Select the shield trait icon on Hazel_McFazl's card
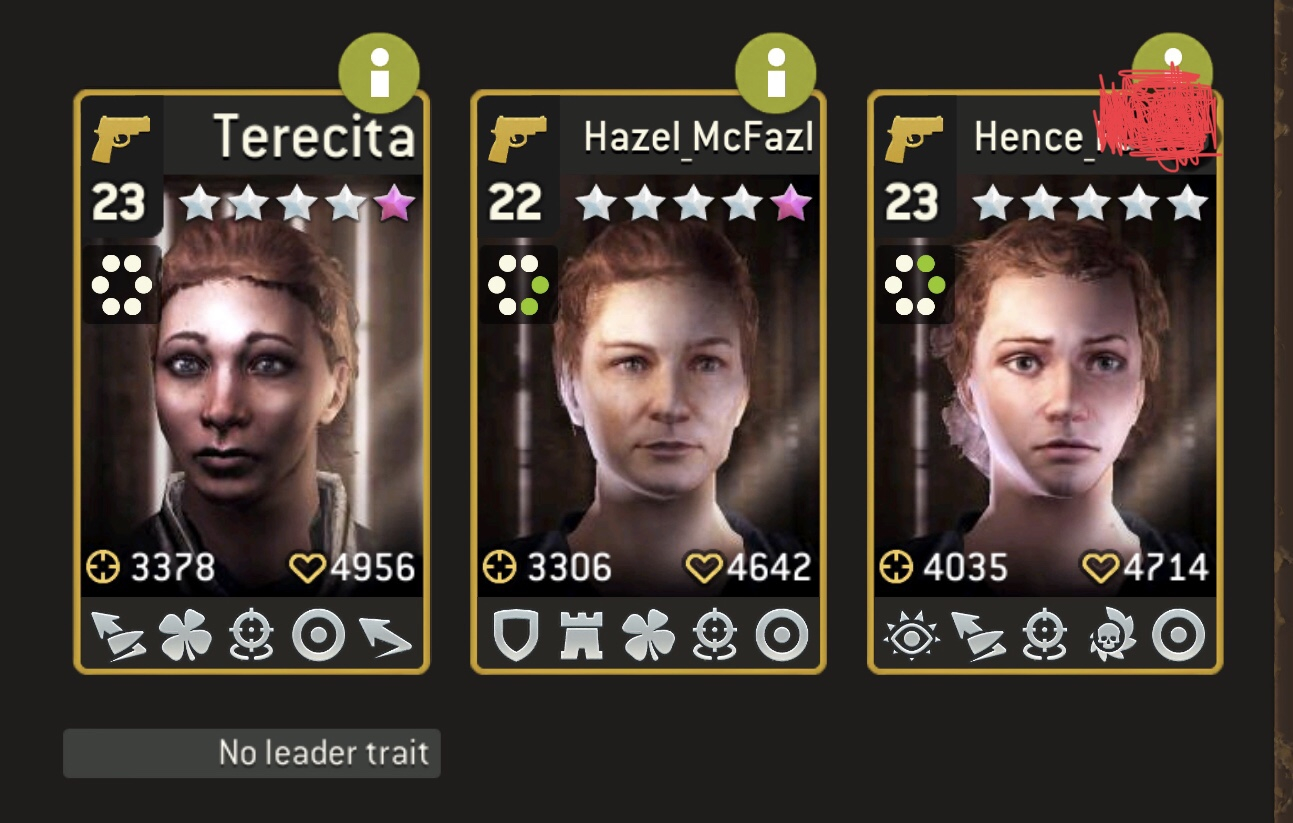 click(x=517, y=635)
